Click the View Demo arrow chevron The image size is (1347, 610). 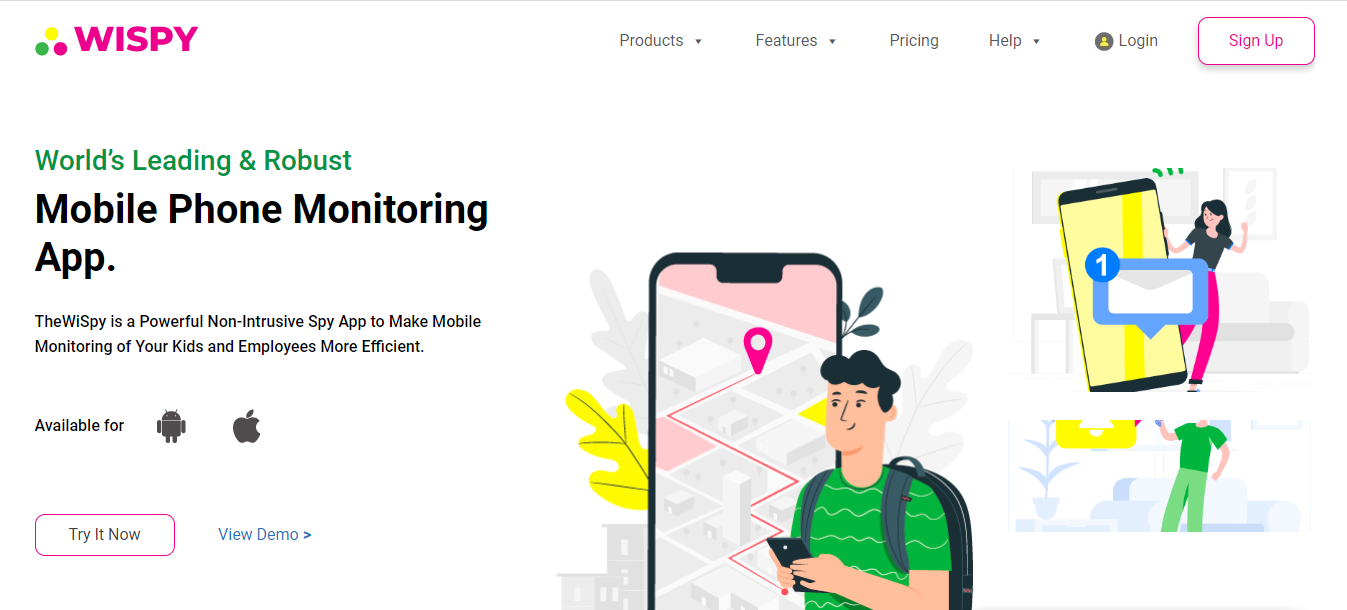click(x=307, y=535)
